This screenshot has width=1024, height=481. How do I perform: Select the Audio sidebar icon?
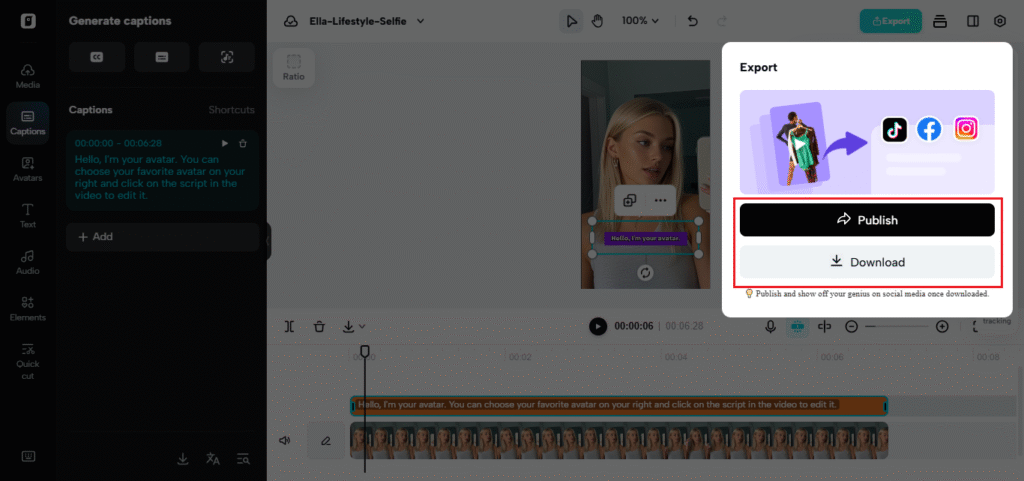28,262
